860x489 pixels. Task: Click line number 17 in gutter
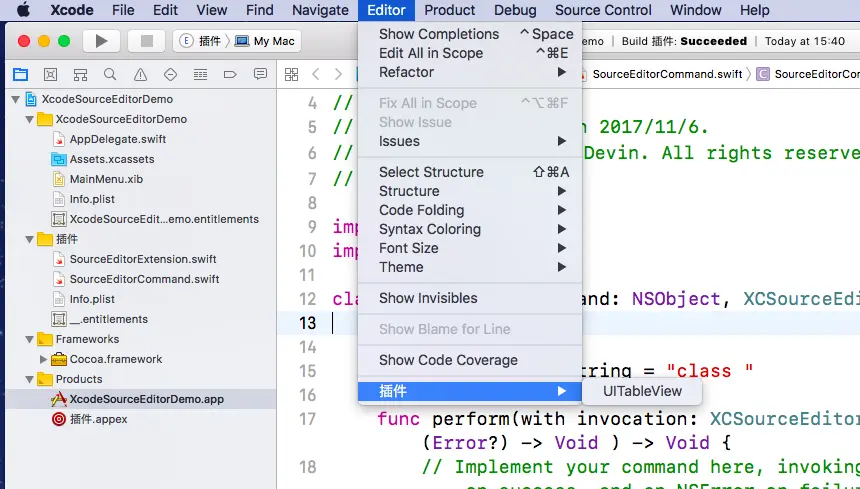308,419
